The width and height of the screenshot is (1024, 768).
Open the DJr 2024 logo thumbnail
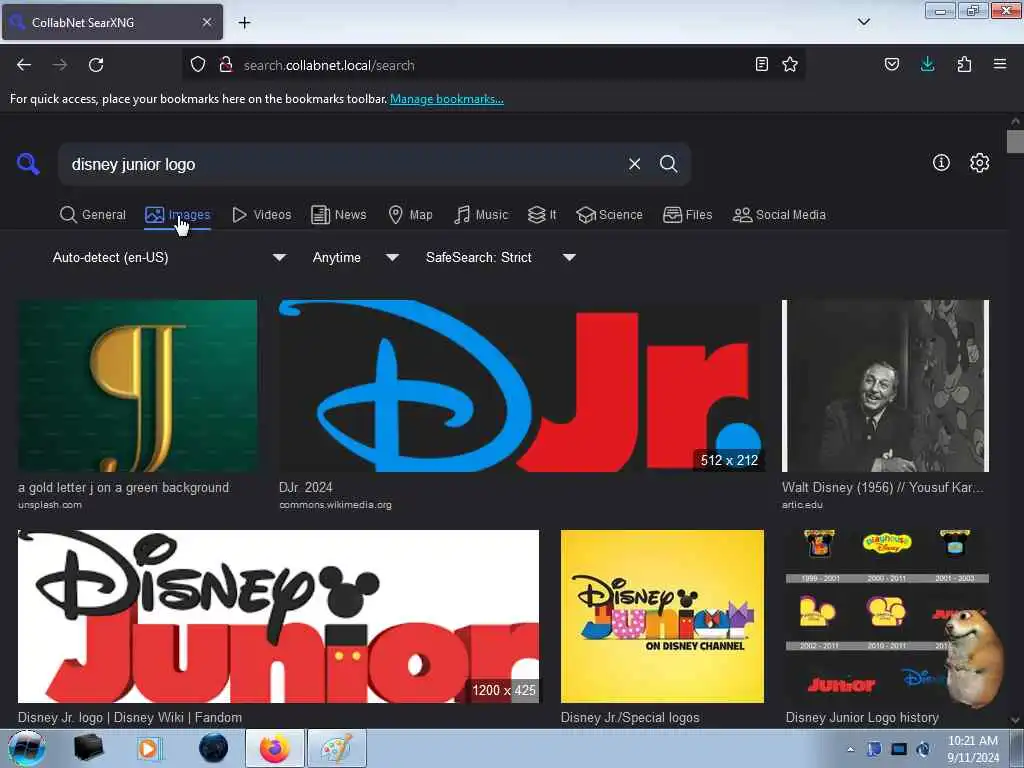pos(521,386)
